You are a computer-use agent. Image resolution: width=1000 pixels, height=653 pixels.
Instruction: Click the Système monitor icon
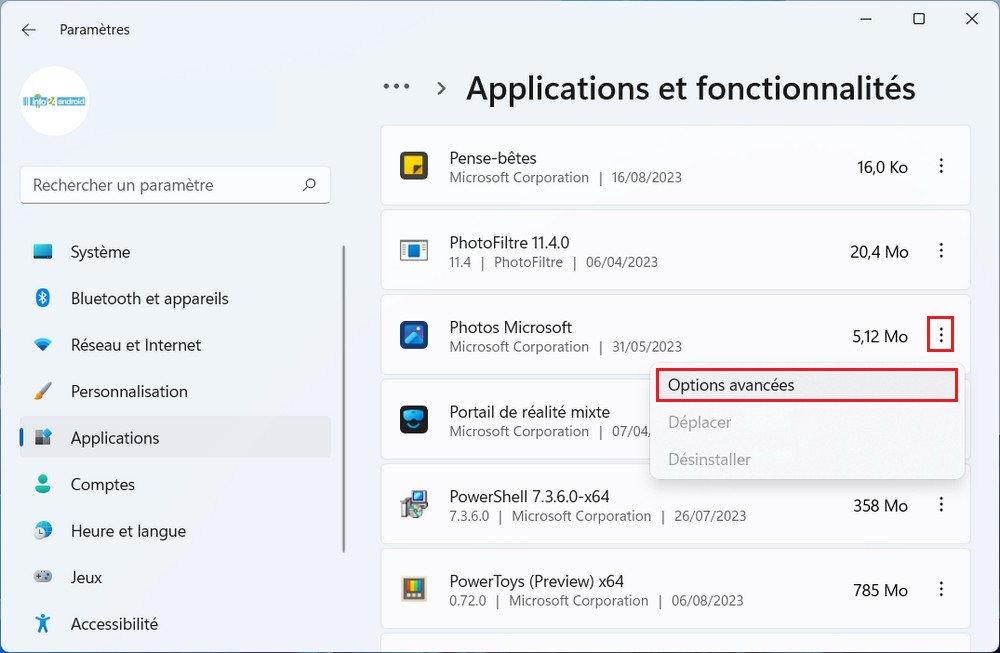pyautogui.click(x=43, y=252)
